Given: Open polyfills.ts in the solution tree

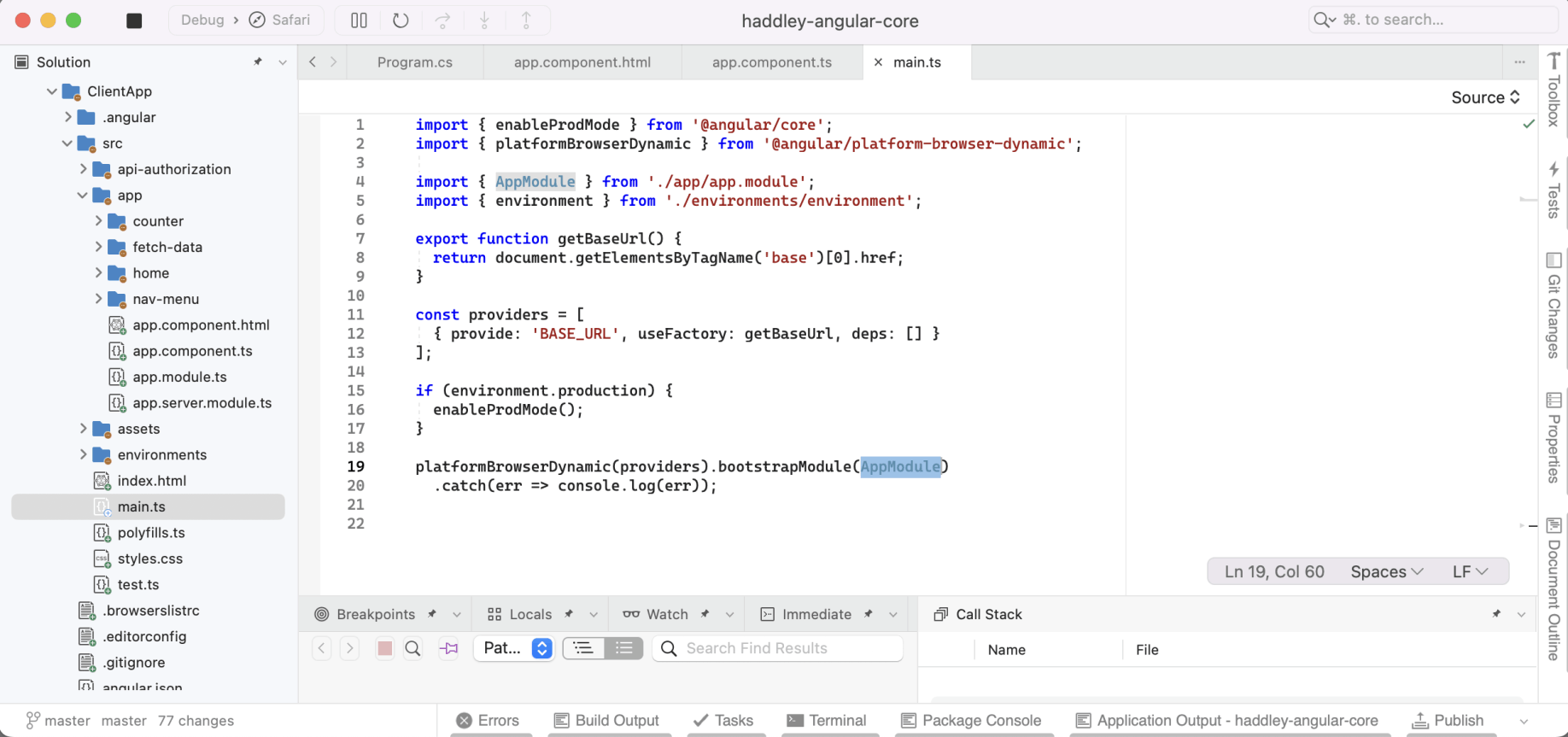Looking at the screenshot, I should click(151, 533).
